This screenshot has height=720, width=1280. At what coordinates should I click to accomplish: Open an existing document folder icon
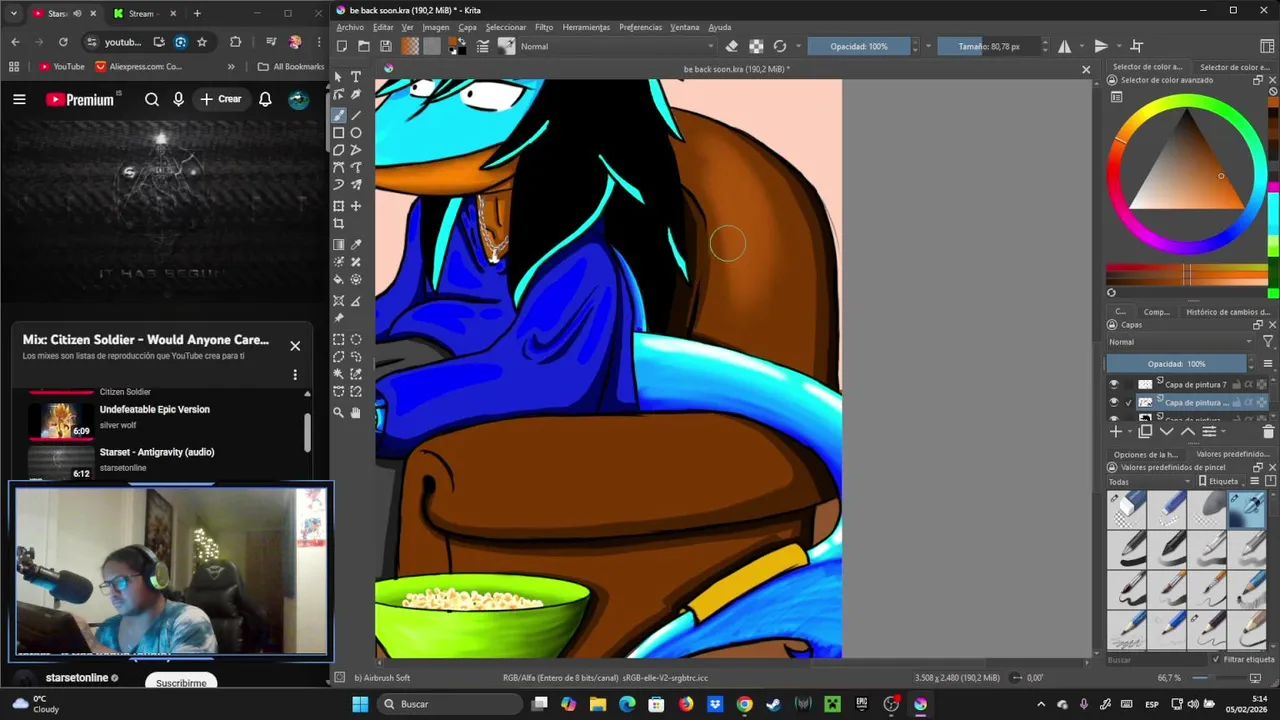coord(364,46)
